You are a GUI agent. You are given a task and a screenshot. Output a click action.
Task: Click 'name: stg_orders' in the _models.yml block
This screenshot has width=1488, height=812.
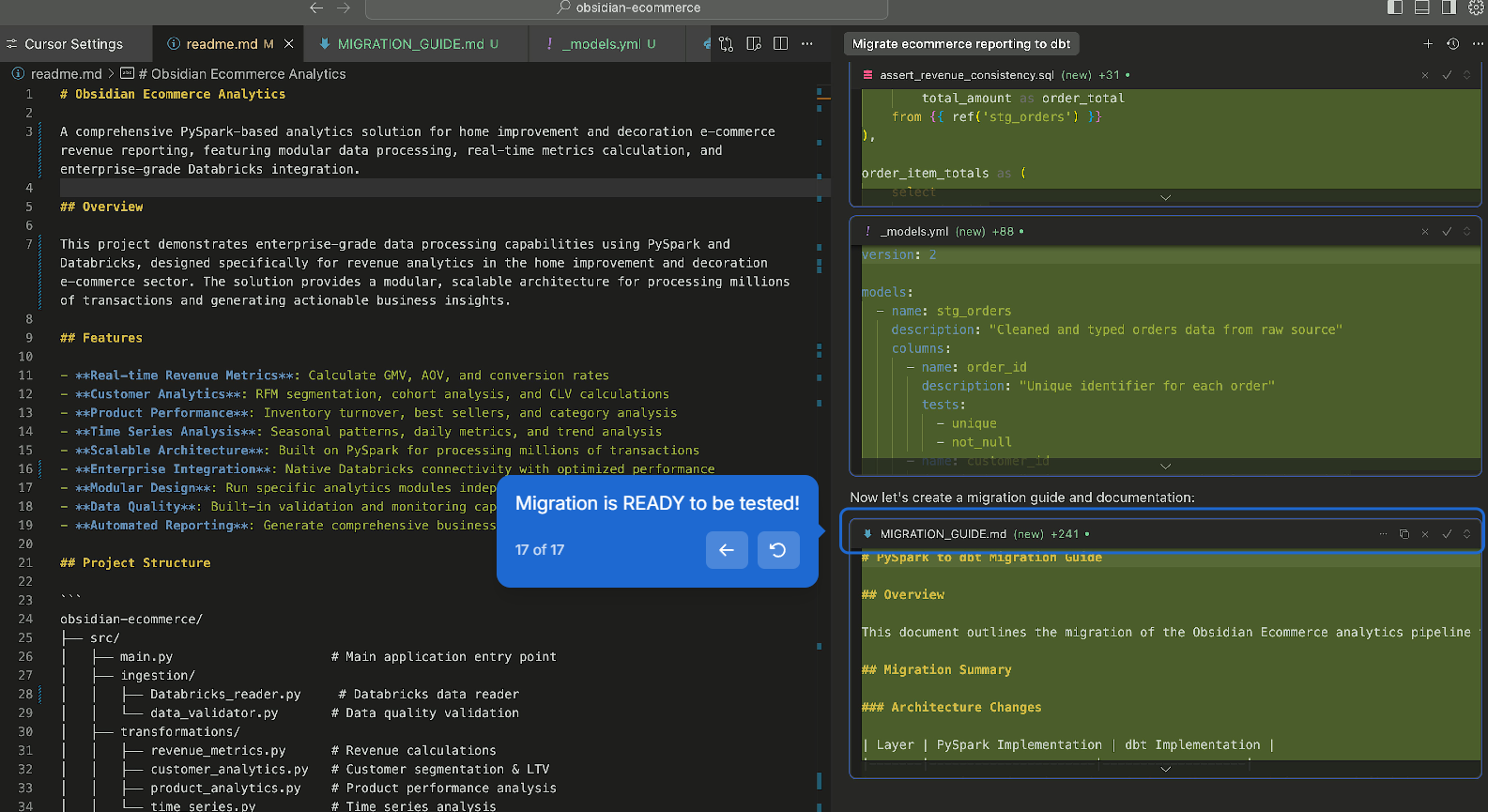point(951,312)
